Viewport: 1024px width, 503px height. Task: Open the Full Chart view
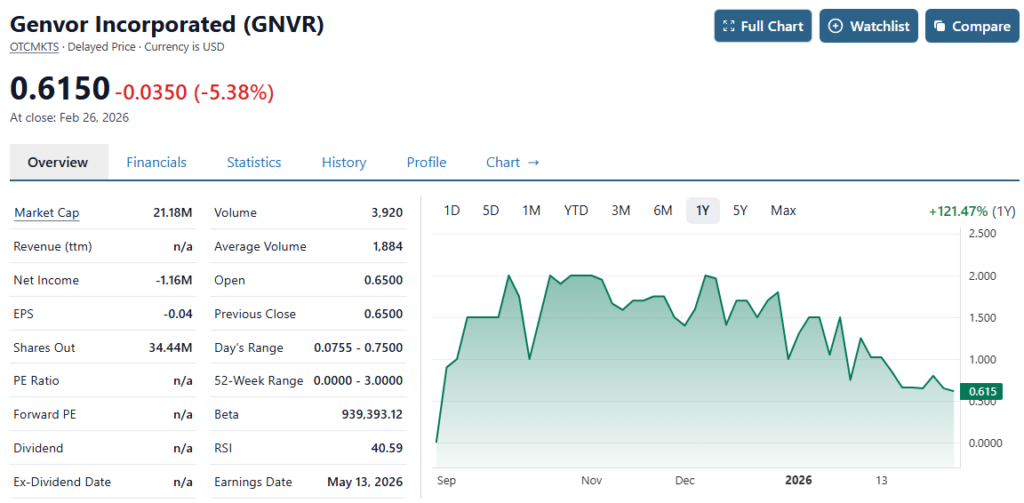tap(762, 26)
